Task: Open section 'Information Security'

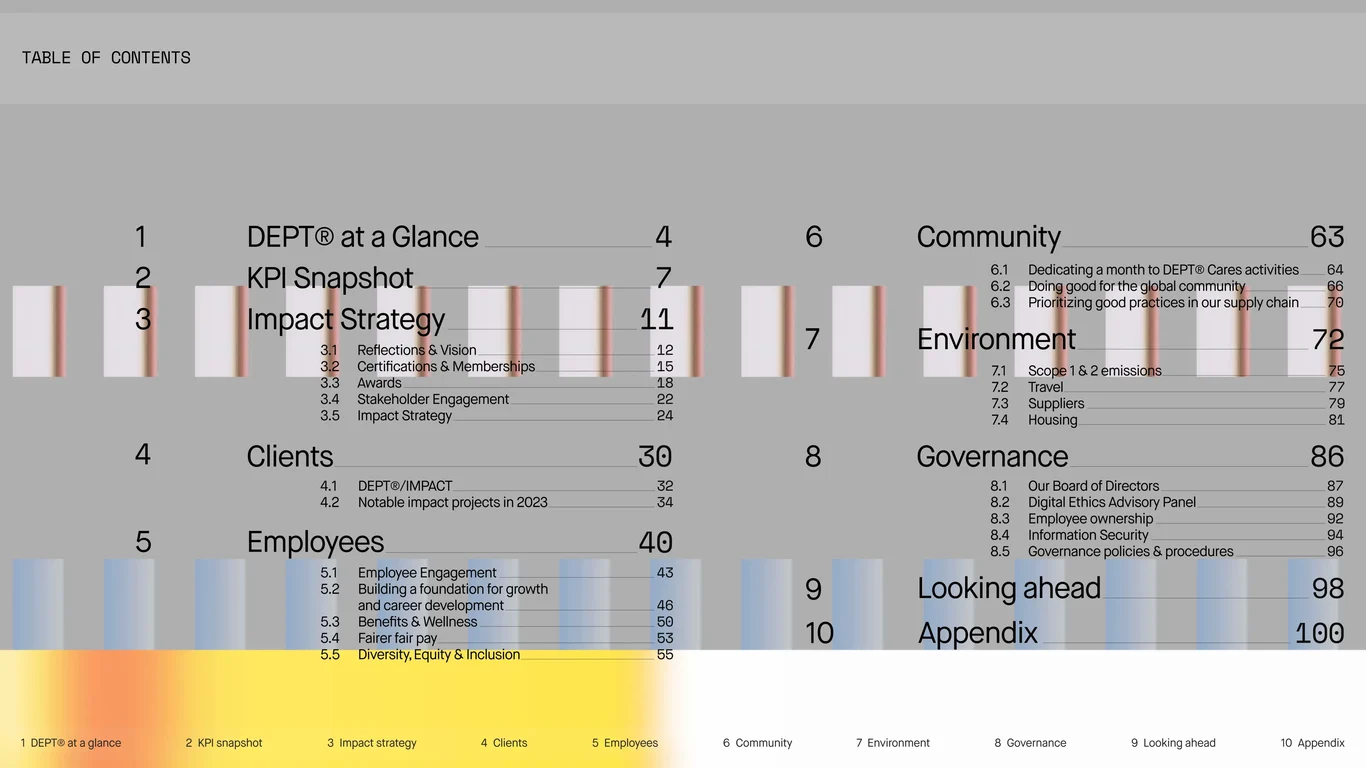Action: click(x=1088, y=535)
